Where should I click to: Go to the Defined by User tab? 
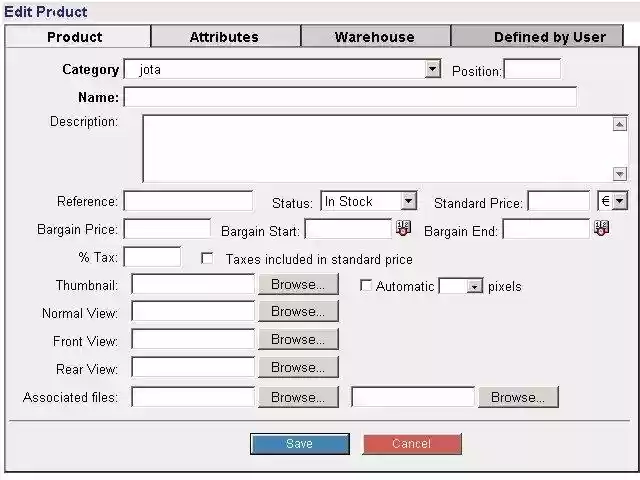click(537, 37)
